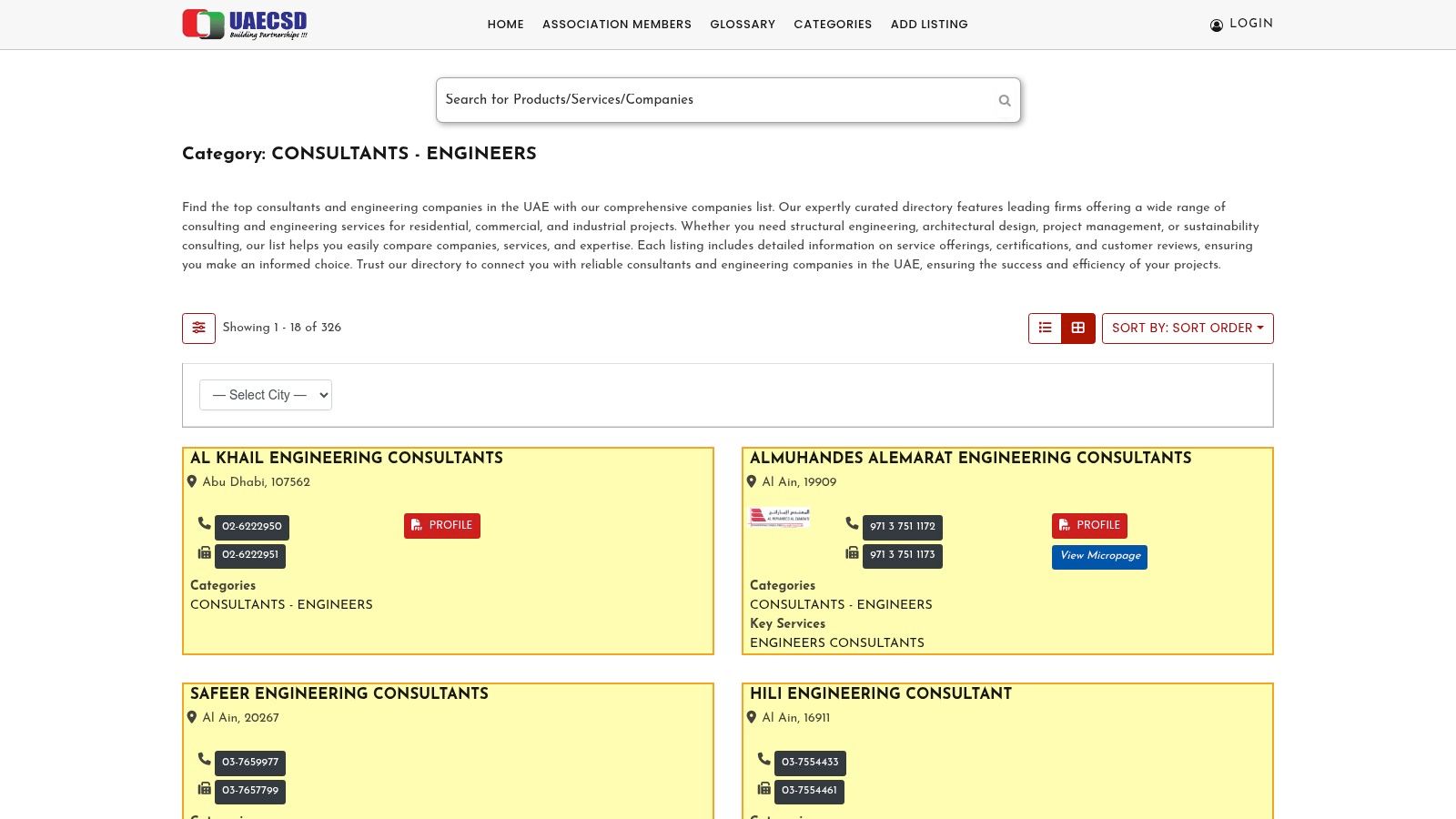
Task: Click the CONSULTANTS - ENGINEERS category link
Action: click(281, 604)
